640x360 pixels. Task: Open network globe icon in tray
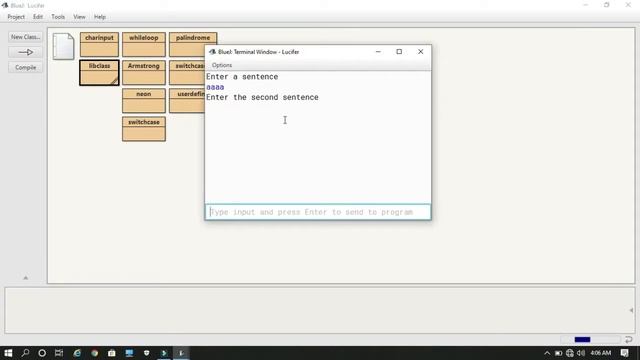click(x=570, y=353)
